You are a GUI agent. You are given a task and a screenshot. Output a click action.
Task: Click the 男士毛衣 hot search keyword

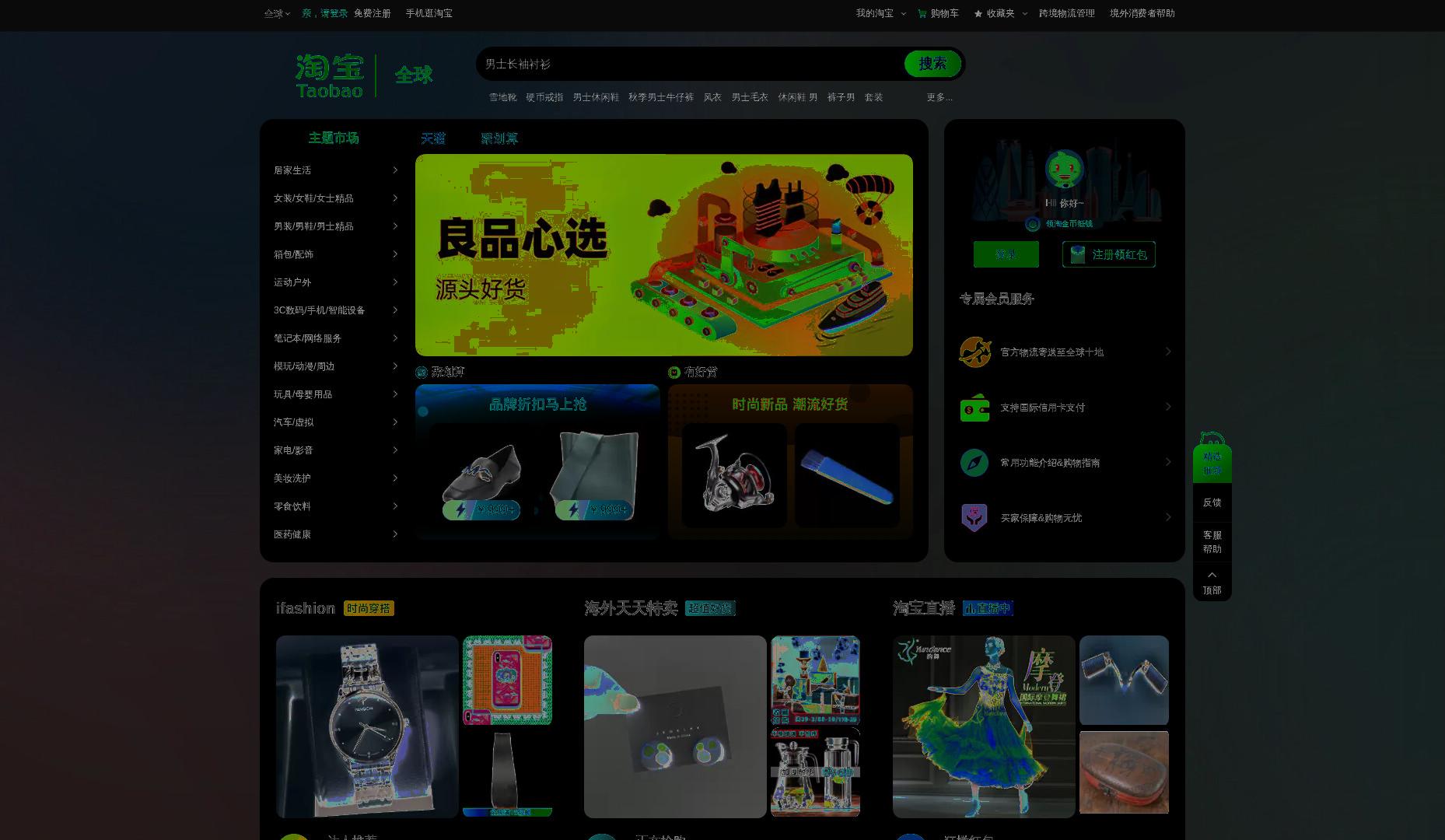tap(750, 97)
